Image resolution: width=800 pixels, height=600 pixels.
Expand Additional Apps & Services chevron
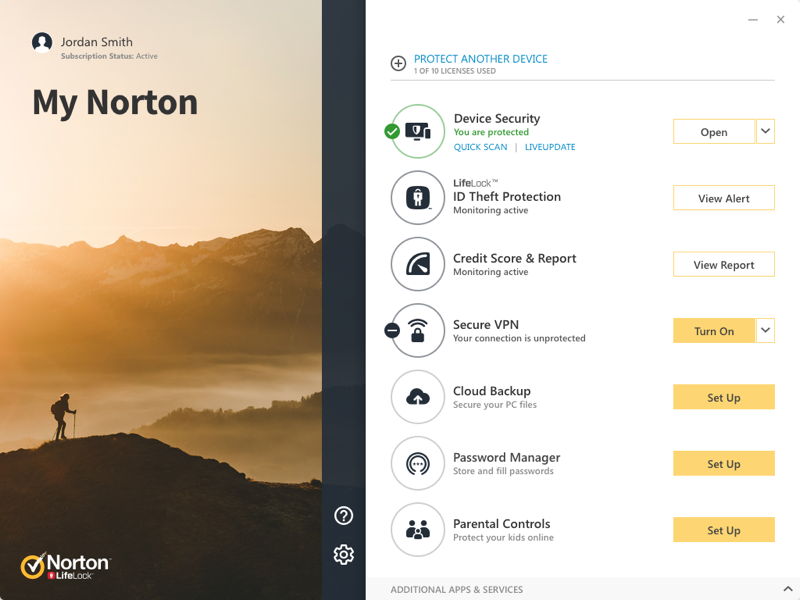coord(788,589)
